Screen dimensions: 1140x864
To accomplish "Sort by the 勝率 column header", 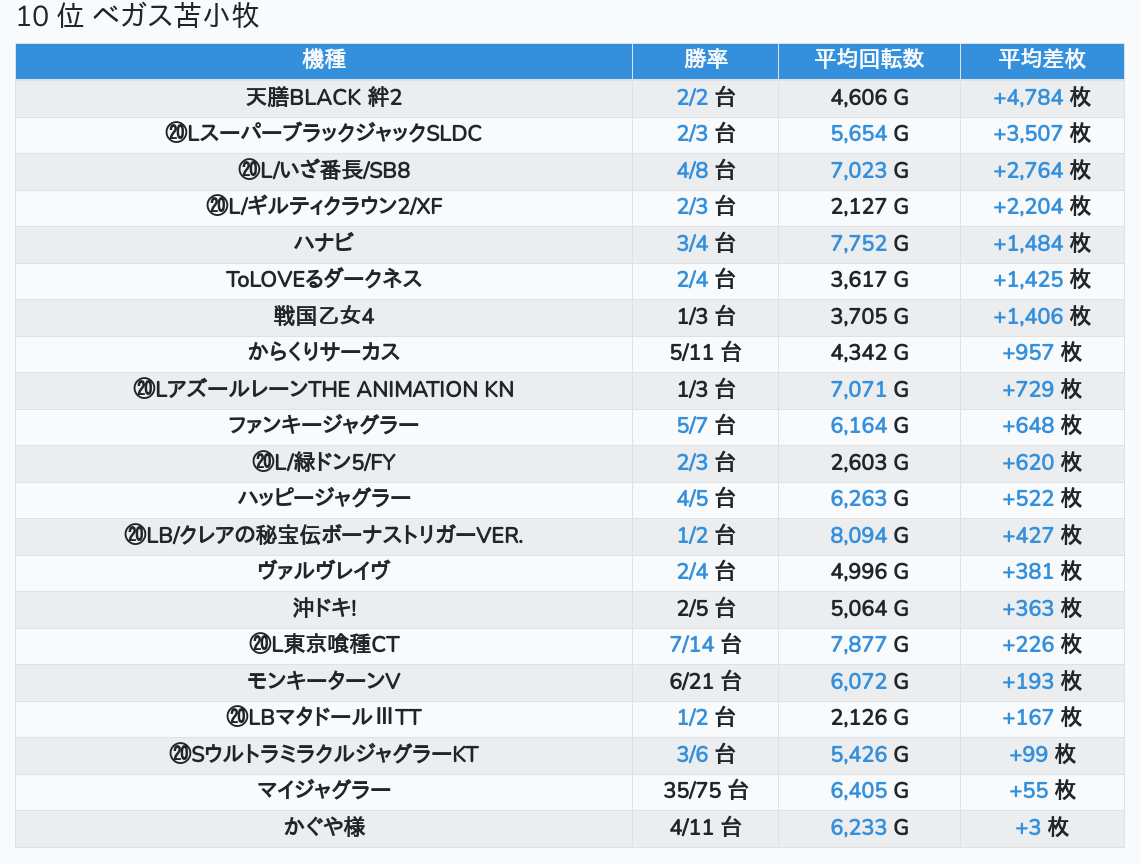I will (705, 59).
